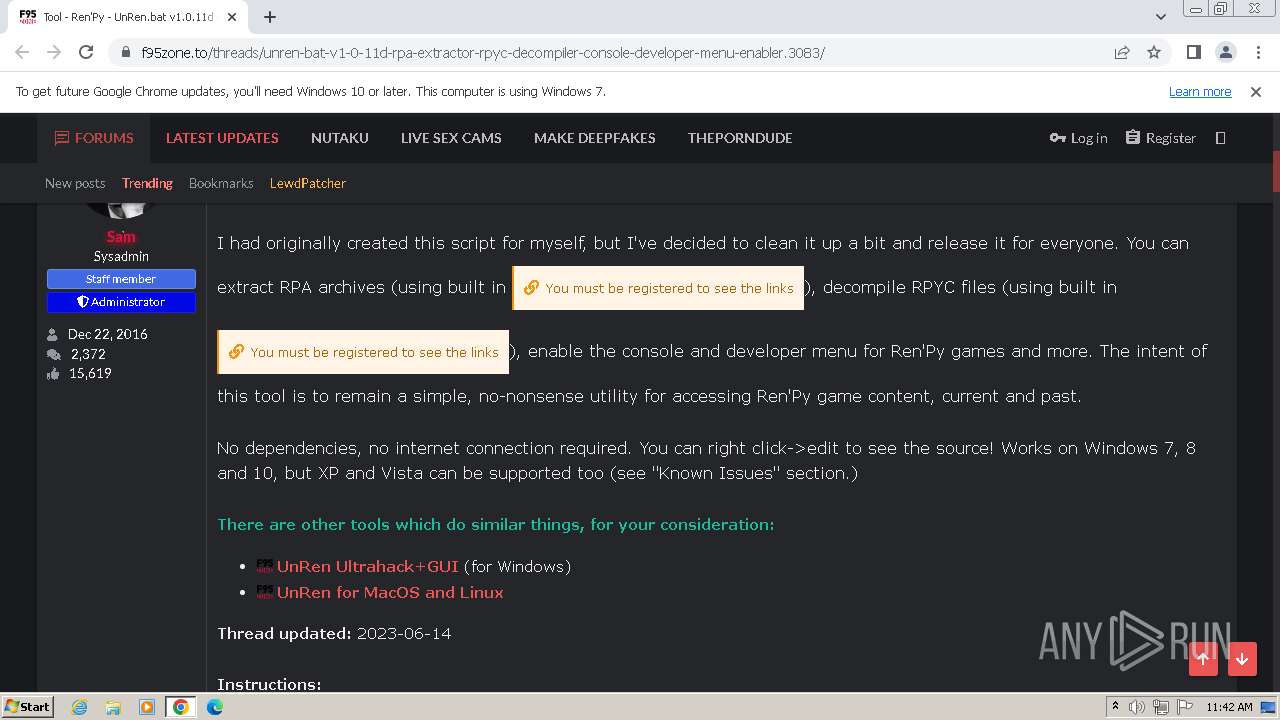View site information lock icon
Image resolution: width=1280 pixels, height=720 pixels.
126,53
